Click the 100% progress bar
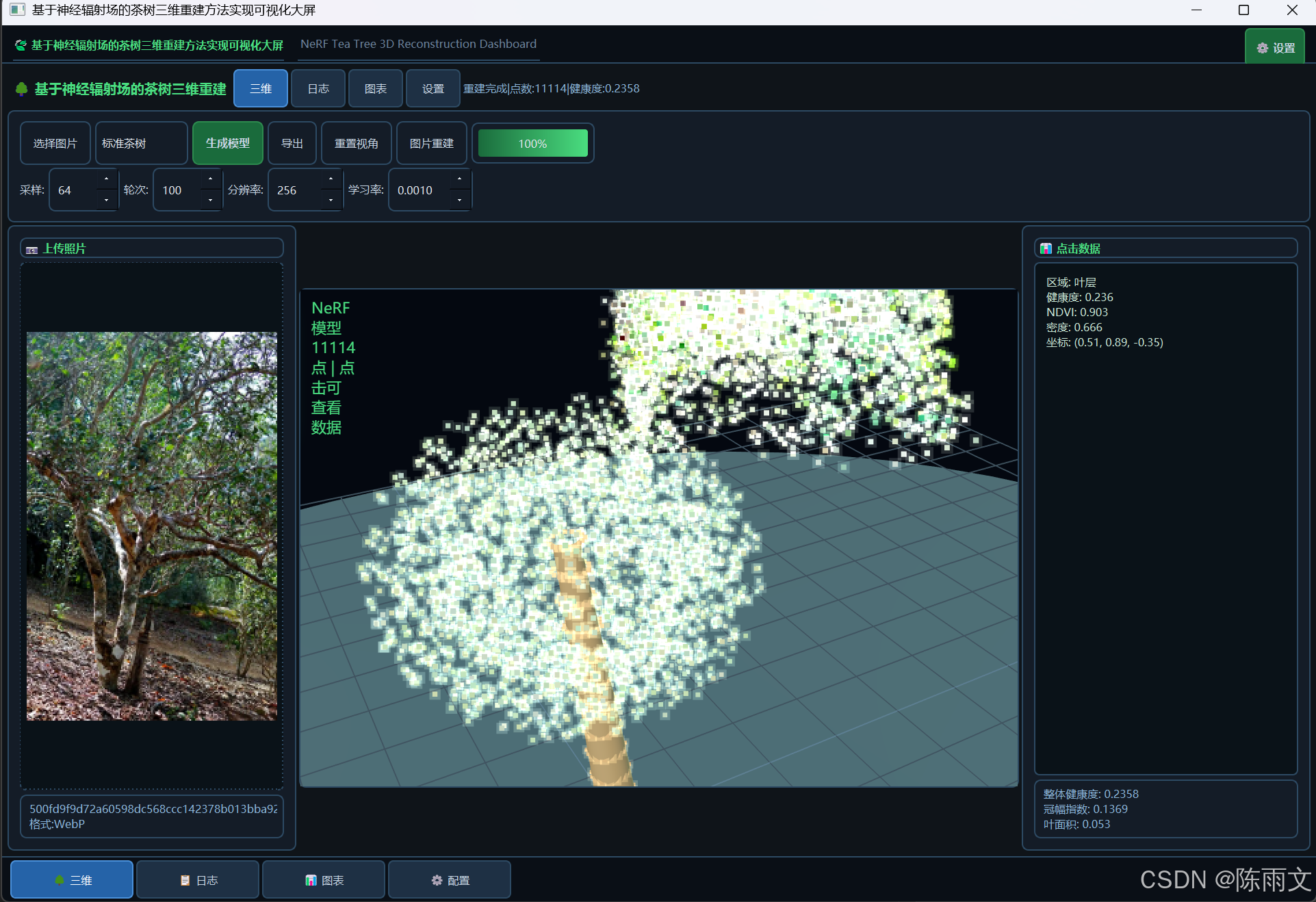The image size is (1316, 902). (x=533, y=143)
